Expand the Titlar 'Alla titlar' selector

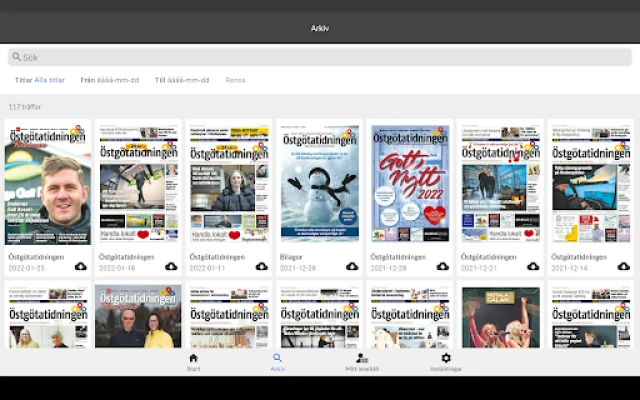point(49,80)
